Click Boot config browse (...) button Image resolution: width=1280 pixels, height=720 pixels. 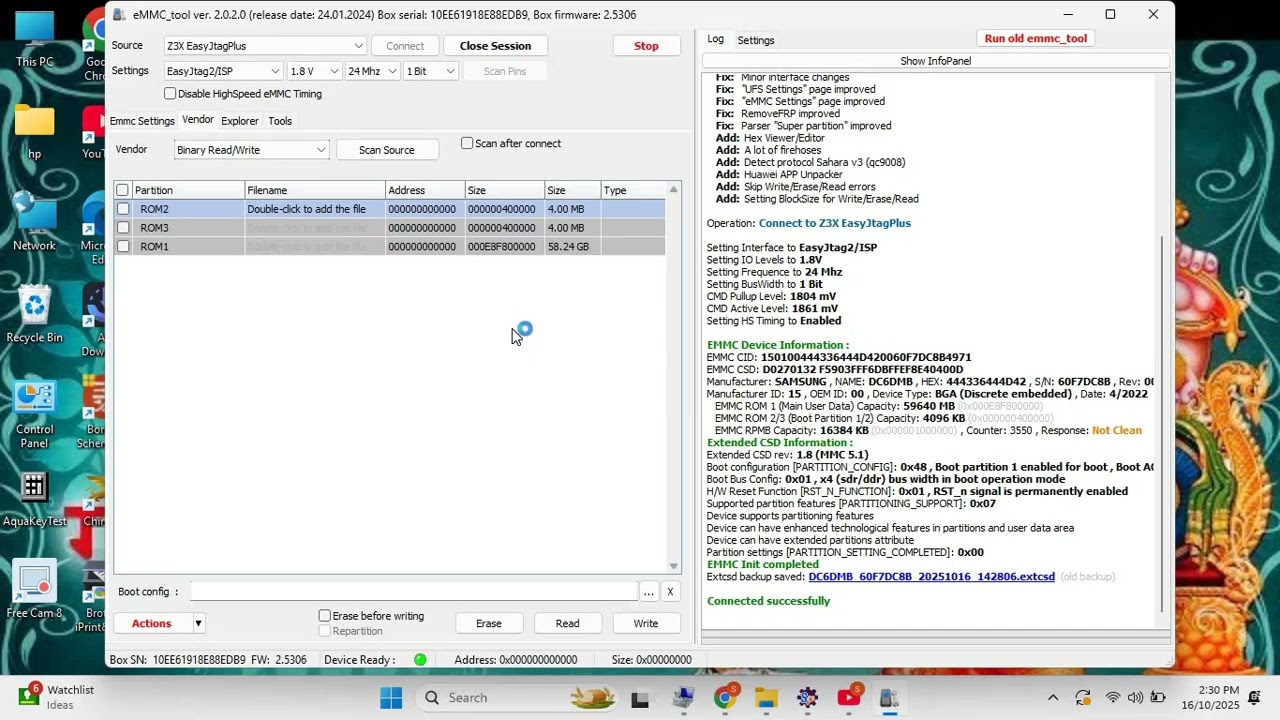[x=649, y=592]
